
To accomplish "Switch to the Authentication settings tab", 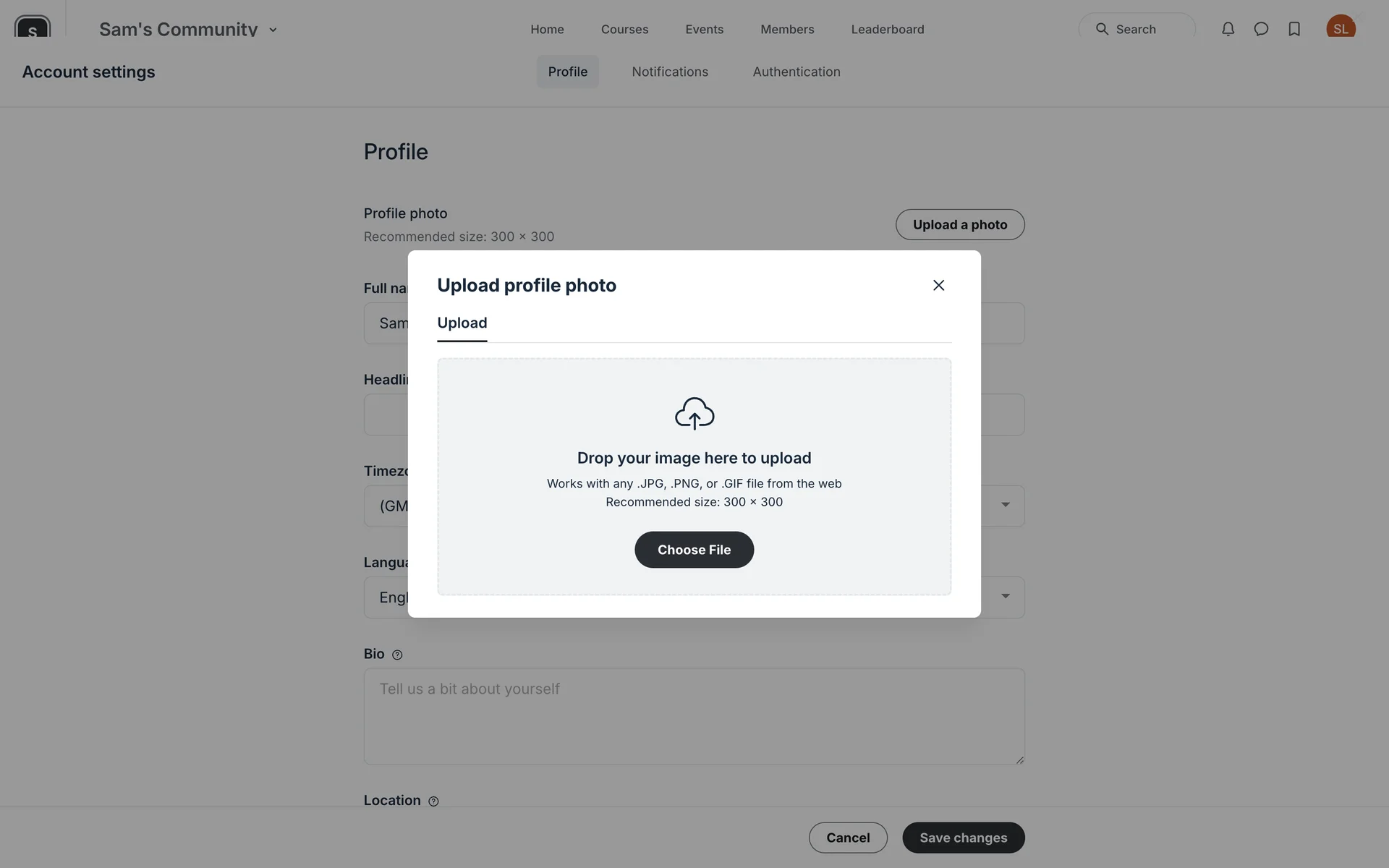I will pyautogui.click(x=796, y=72).
